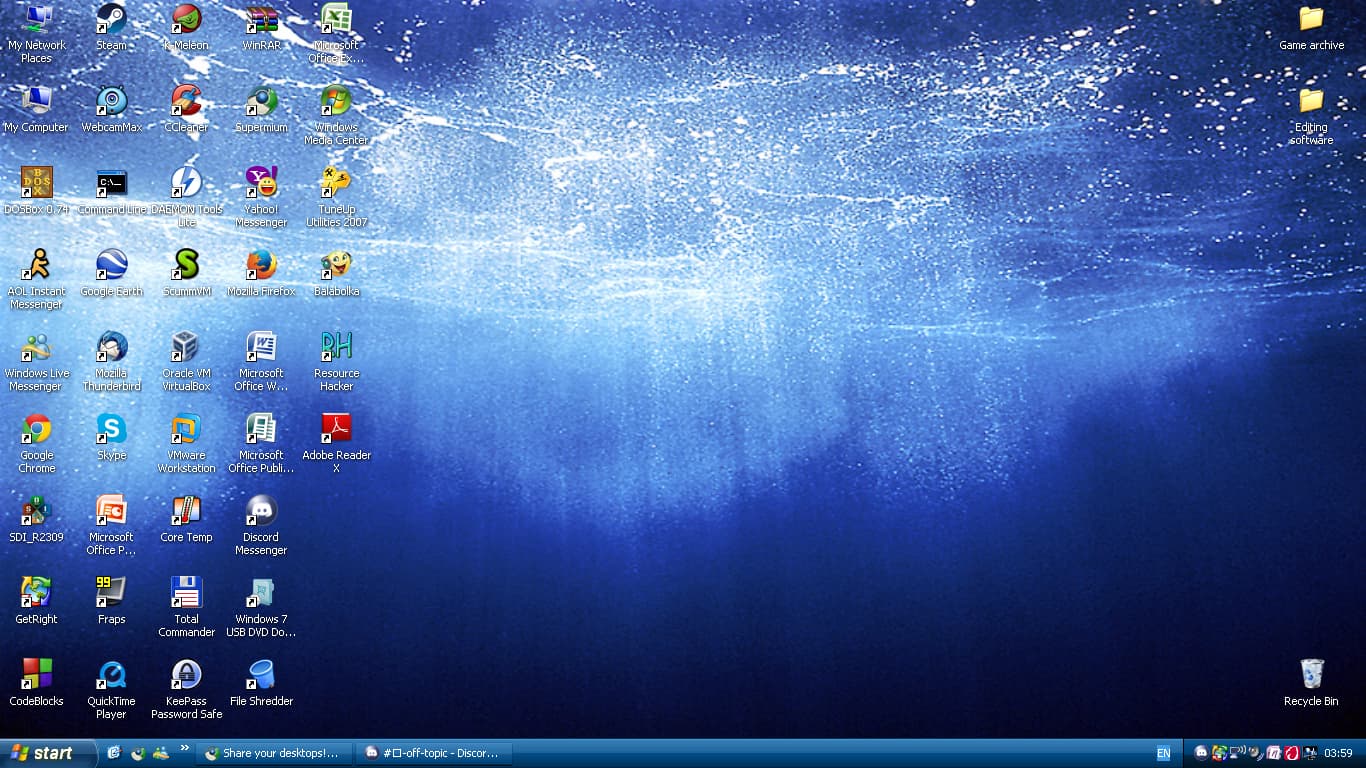Select Yahoo! Messenger icon
1366x768 pixels.
(261, 182)
